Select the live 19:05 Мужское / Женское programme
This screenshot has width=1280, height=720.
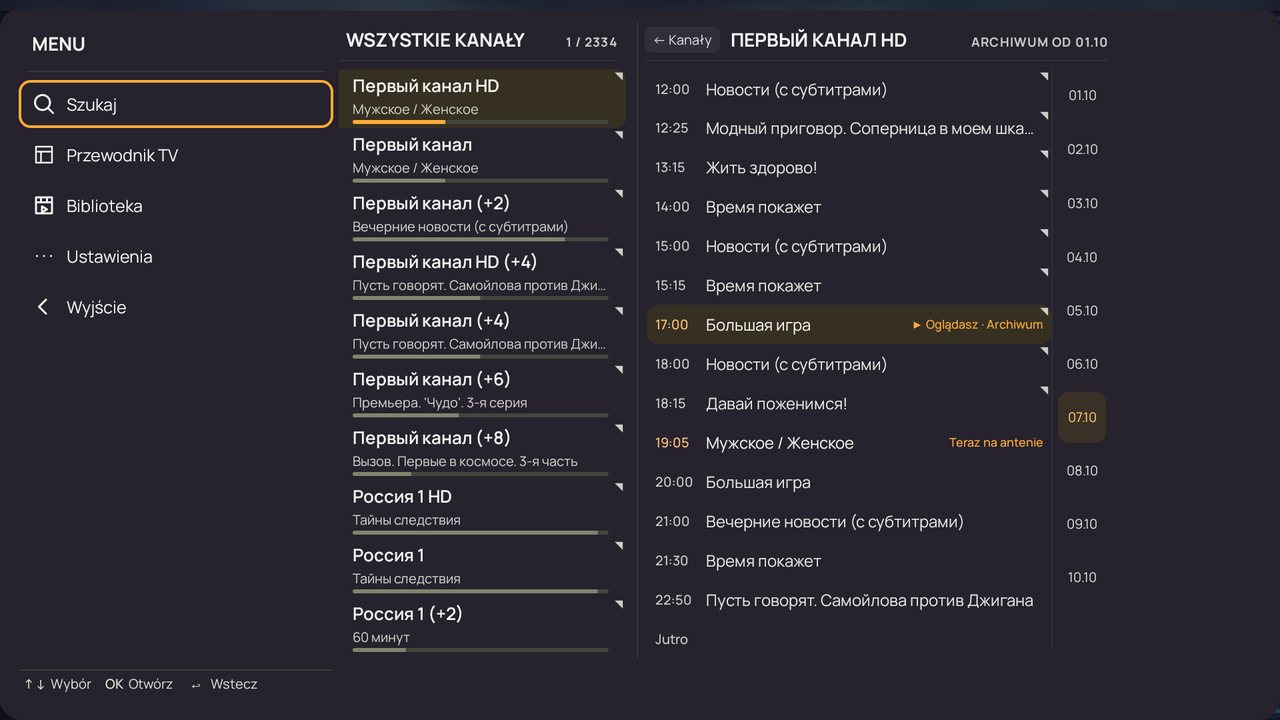pos(849,443)
